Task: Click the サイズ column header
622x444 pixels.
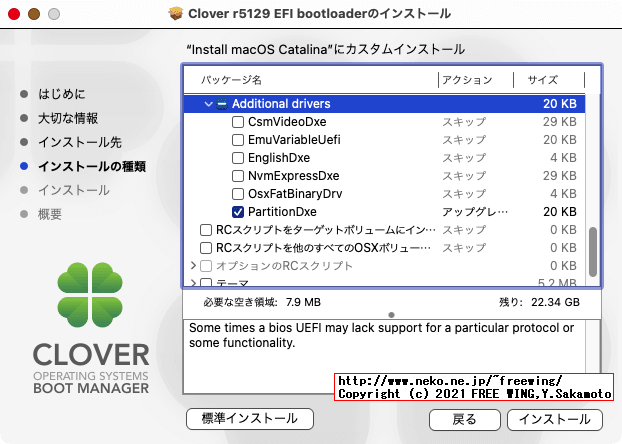Action: click(542, 80)
